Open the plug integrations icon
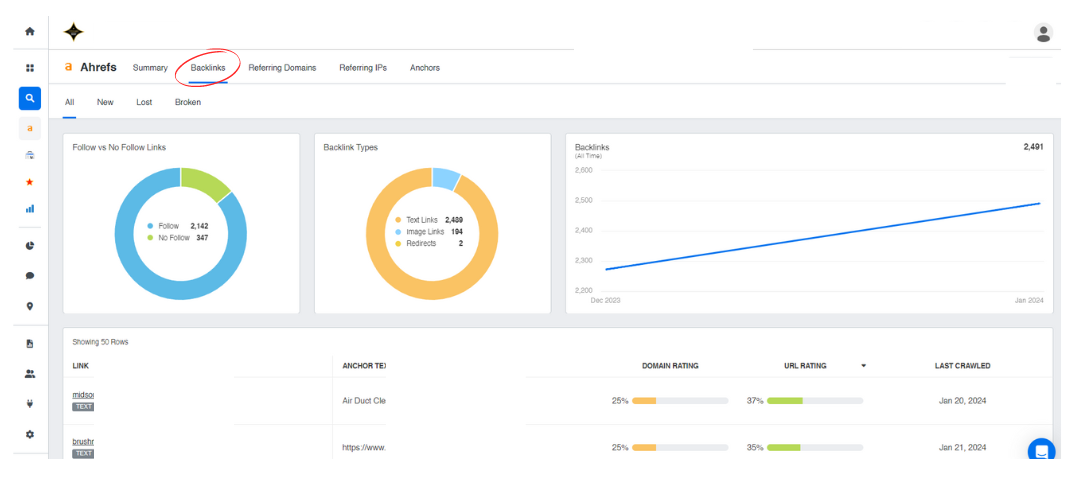Viewport: 1080px width, 478px height. pos(30,404)
